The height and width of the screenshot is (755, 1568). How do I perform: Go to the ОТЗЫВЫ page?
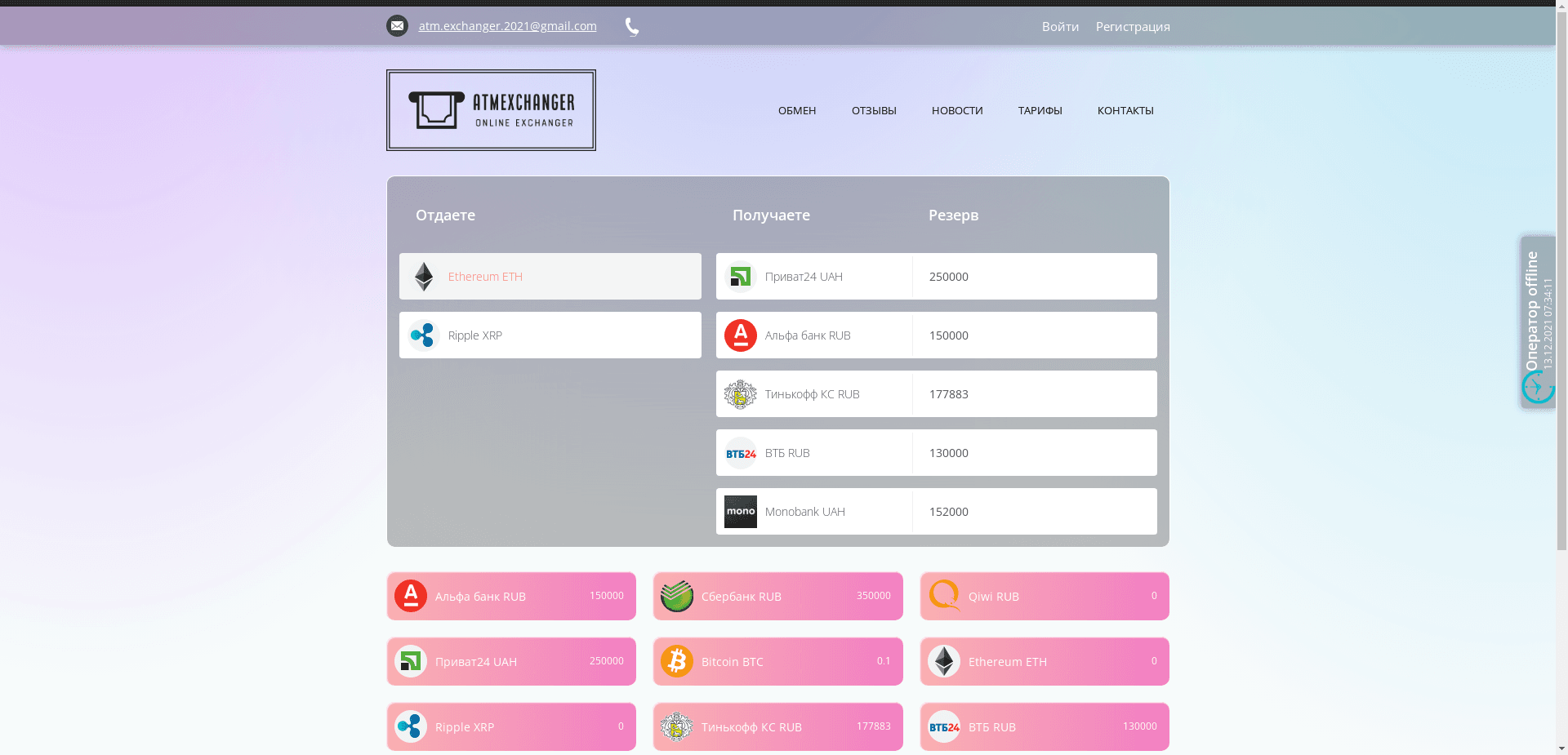tap(874, 110)
